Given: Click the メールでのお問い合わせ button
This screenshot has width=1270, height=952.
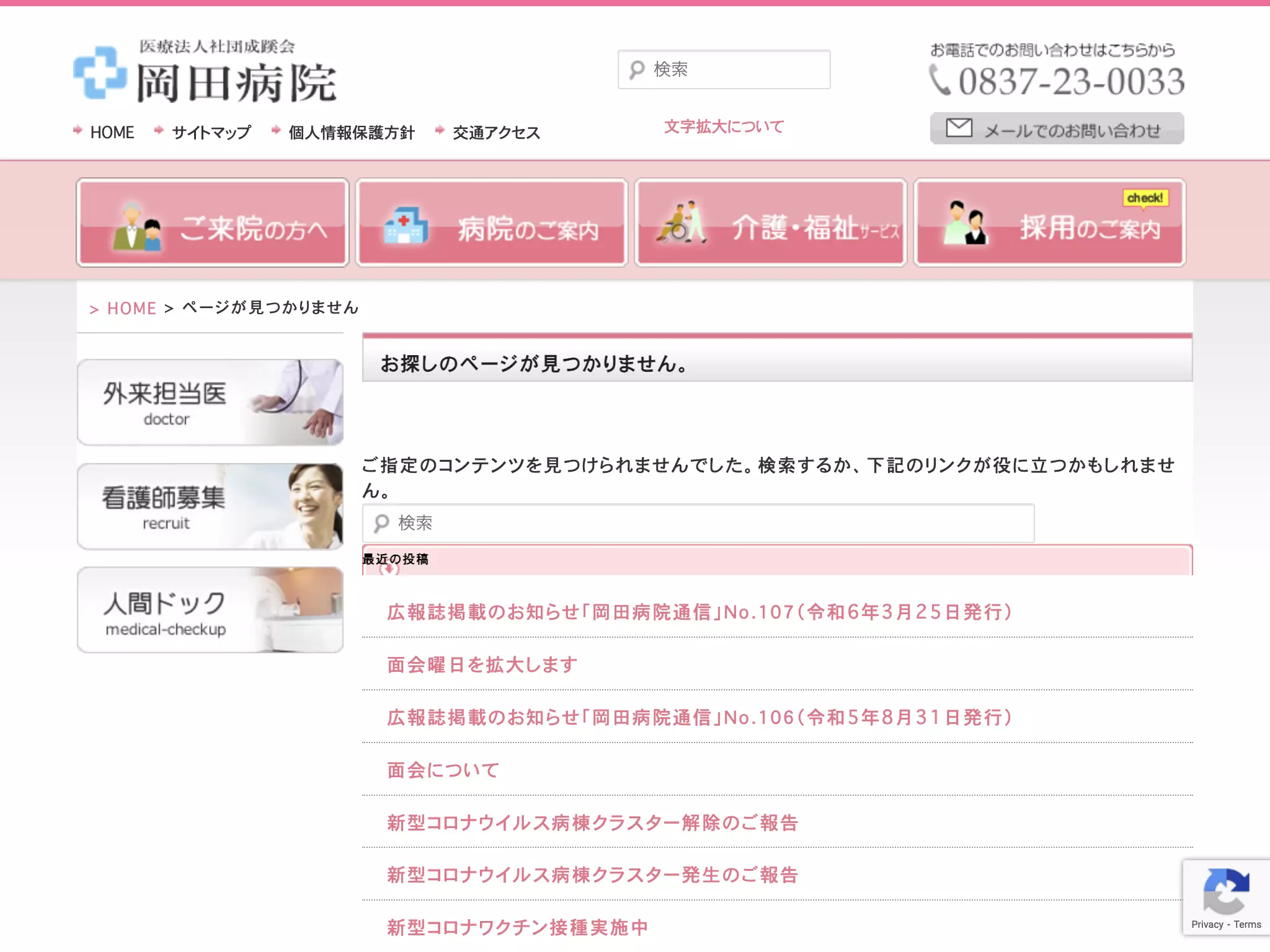Looking at the screenshot, I should click(x=1057, y=128).
